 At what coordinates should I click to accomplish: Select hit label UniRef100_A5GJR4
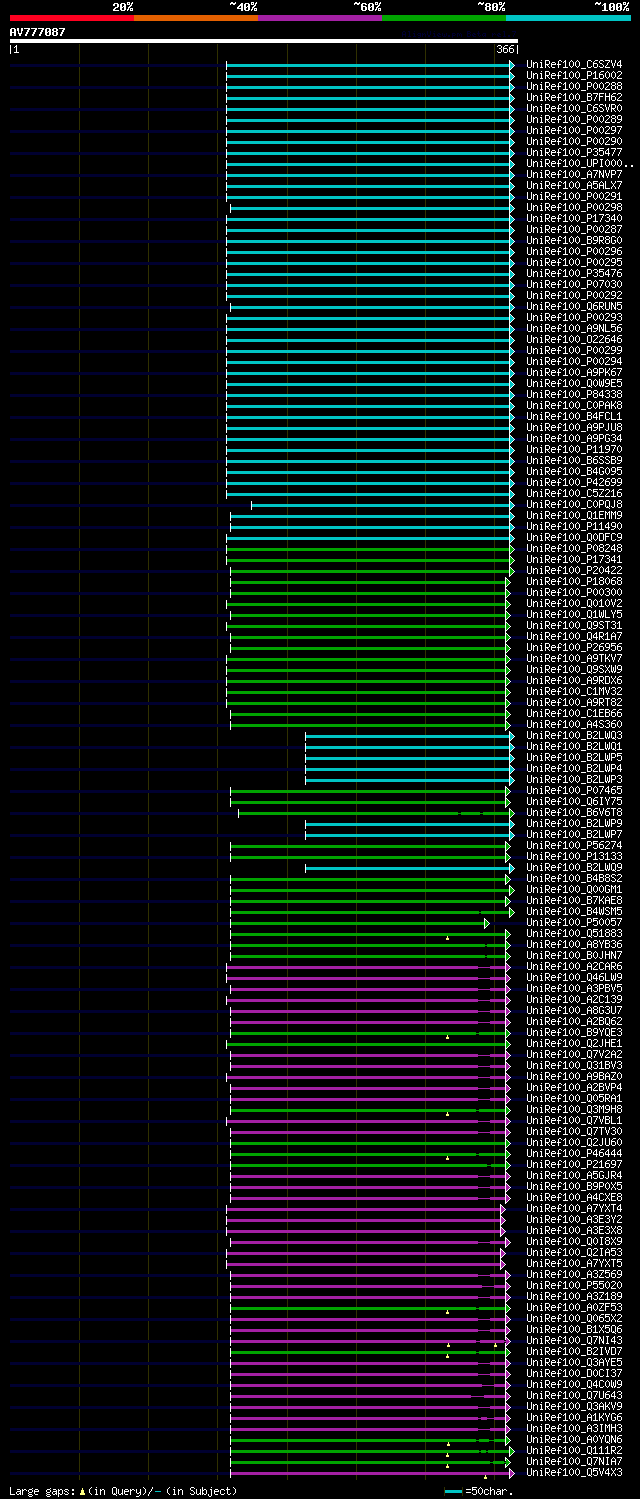pyautogui.click(x=574, y=1175)
